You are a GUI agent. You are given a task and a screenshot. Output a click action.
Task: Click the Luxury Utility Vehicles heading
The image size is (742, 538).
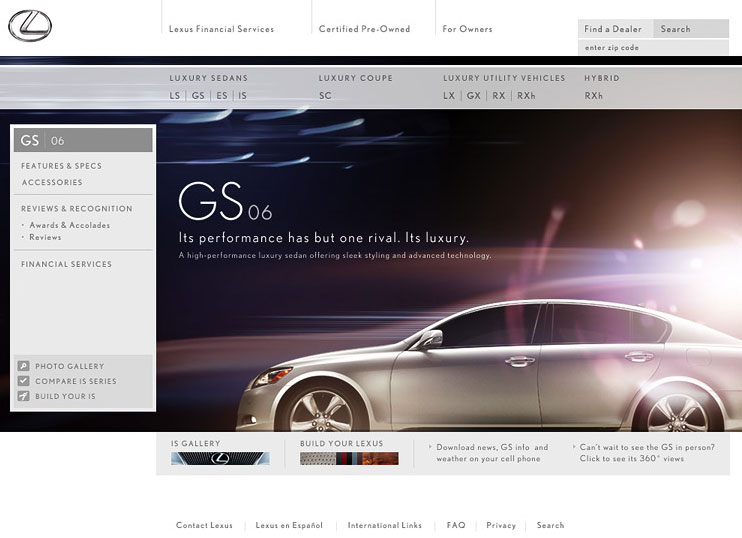[504, 78]
